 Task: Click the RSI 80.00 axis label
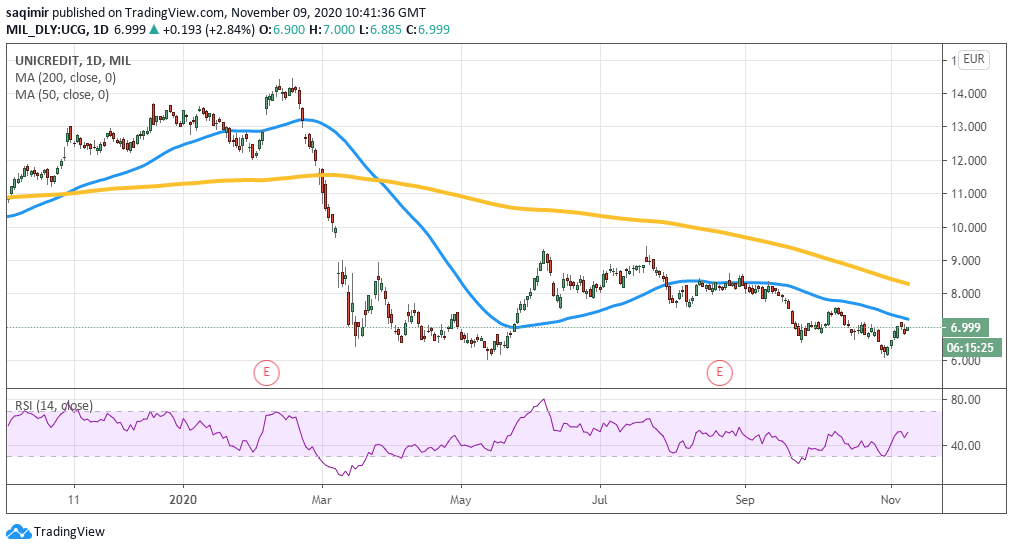pos(965,400)
